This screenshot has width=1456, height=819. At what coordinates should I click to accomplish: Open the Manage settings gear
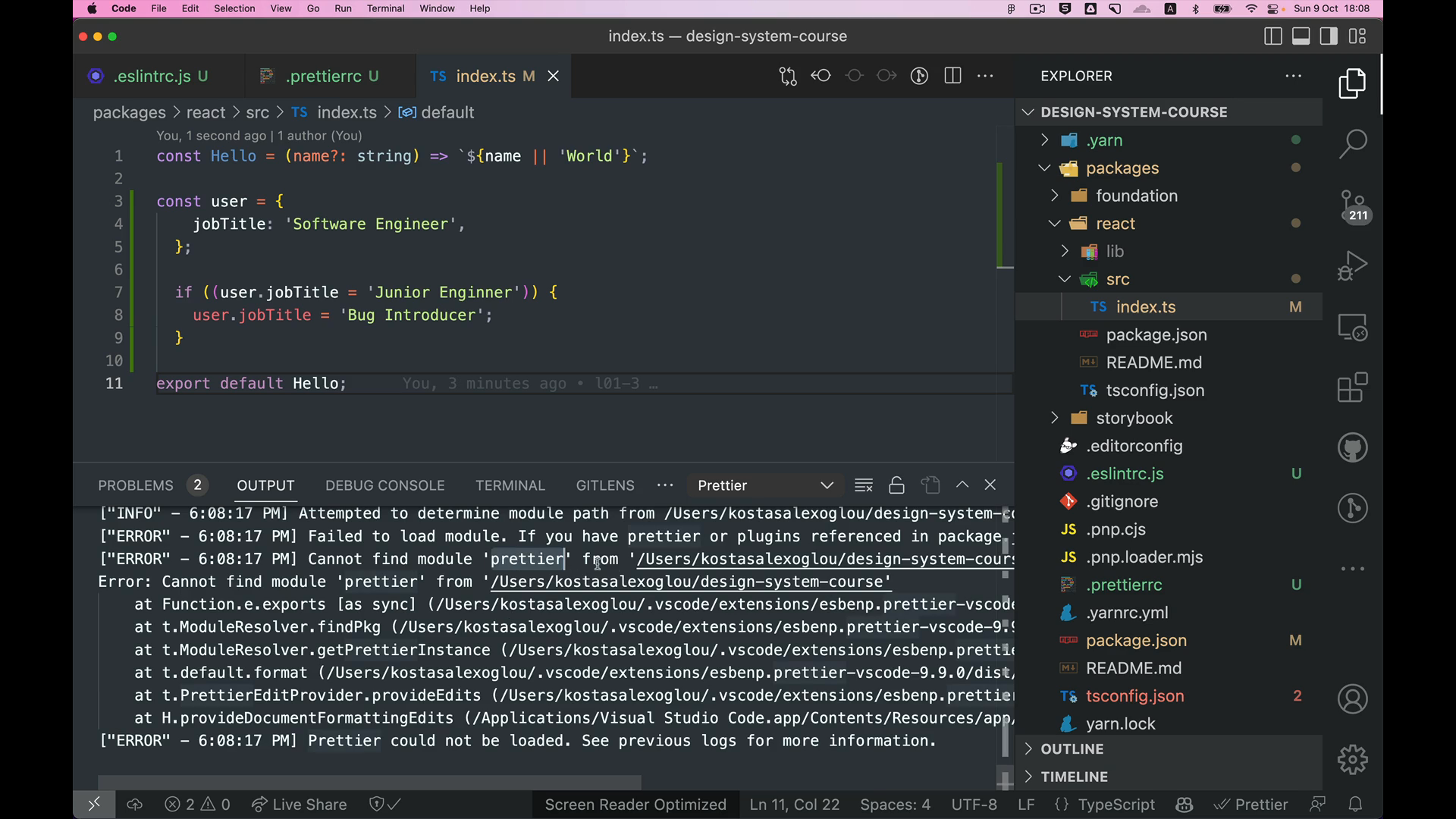[1354, 759]
